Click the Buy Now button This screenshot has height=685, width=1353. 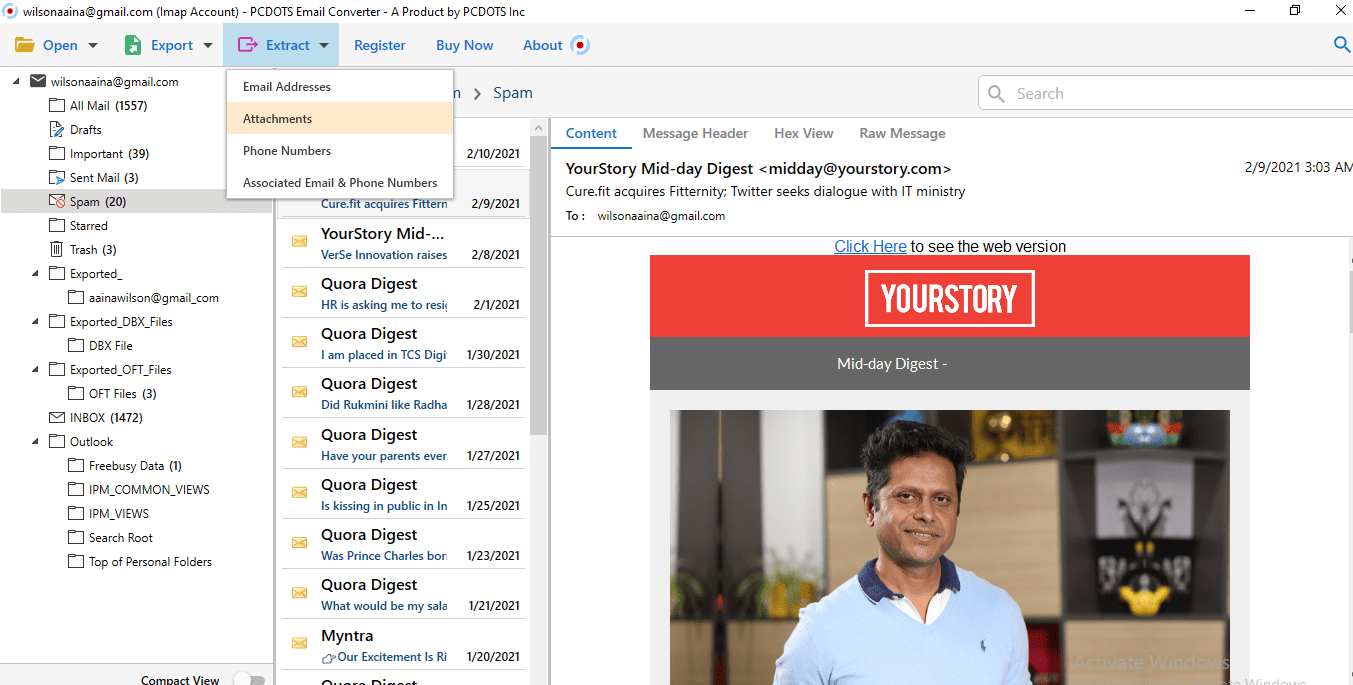point(465,45)
